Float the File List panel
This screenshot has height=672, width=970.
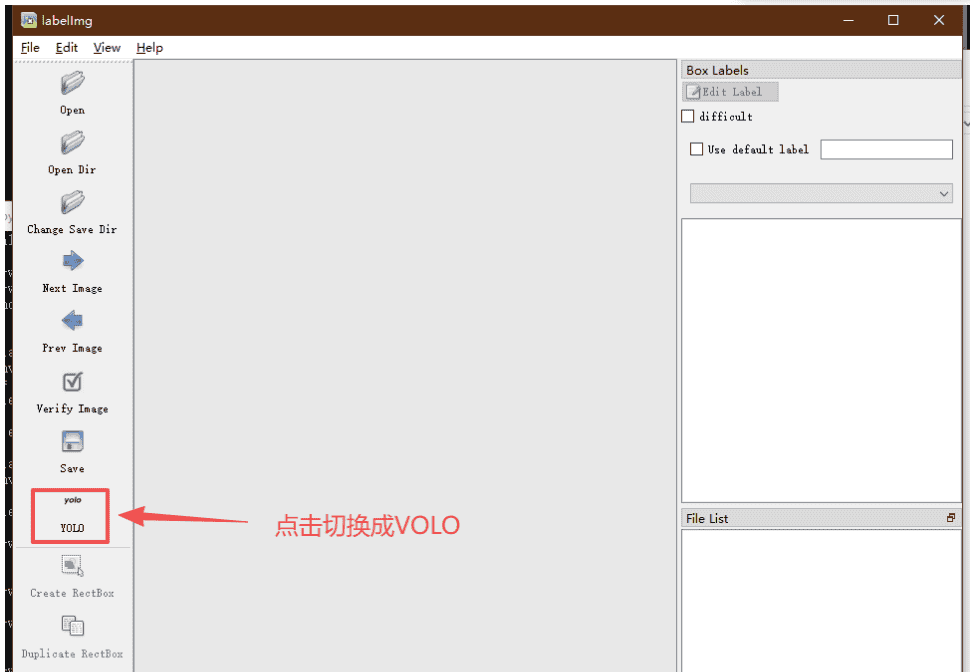(951, 518)
